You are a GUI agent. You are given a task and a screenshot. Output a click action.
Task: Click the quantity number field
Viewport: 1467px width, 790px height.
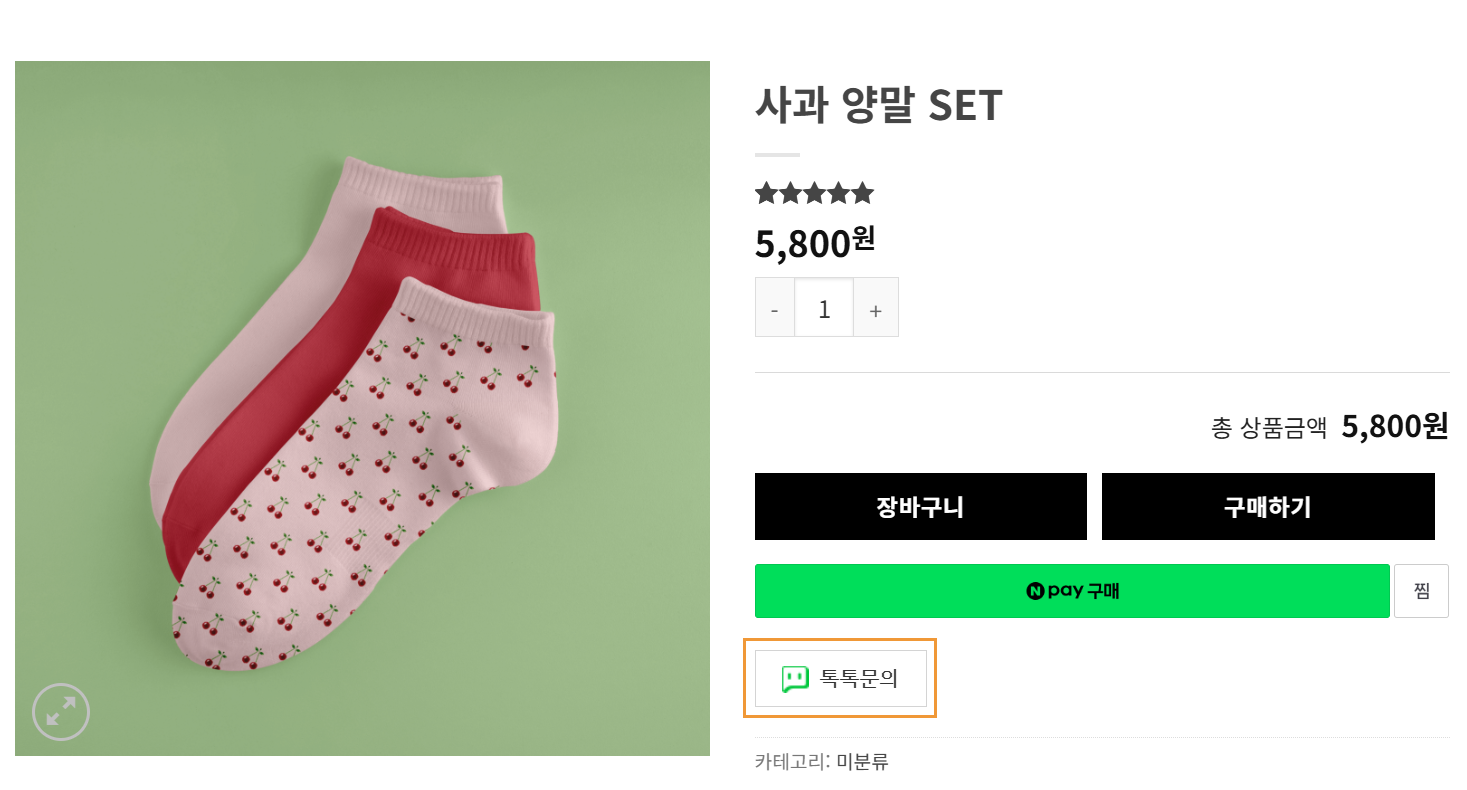coord(824,307)
